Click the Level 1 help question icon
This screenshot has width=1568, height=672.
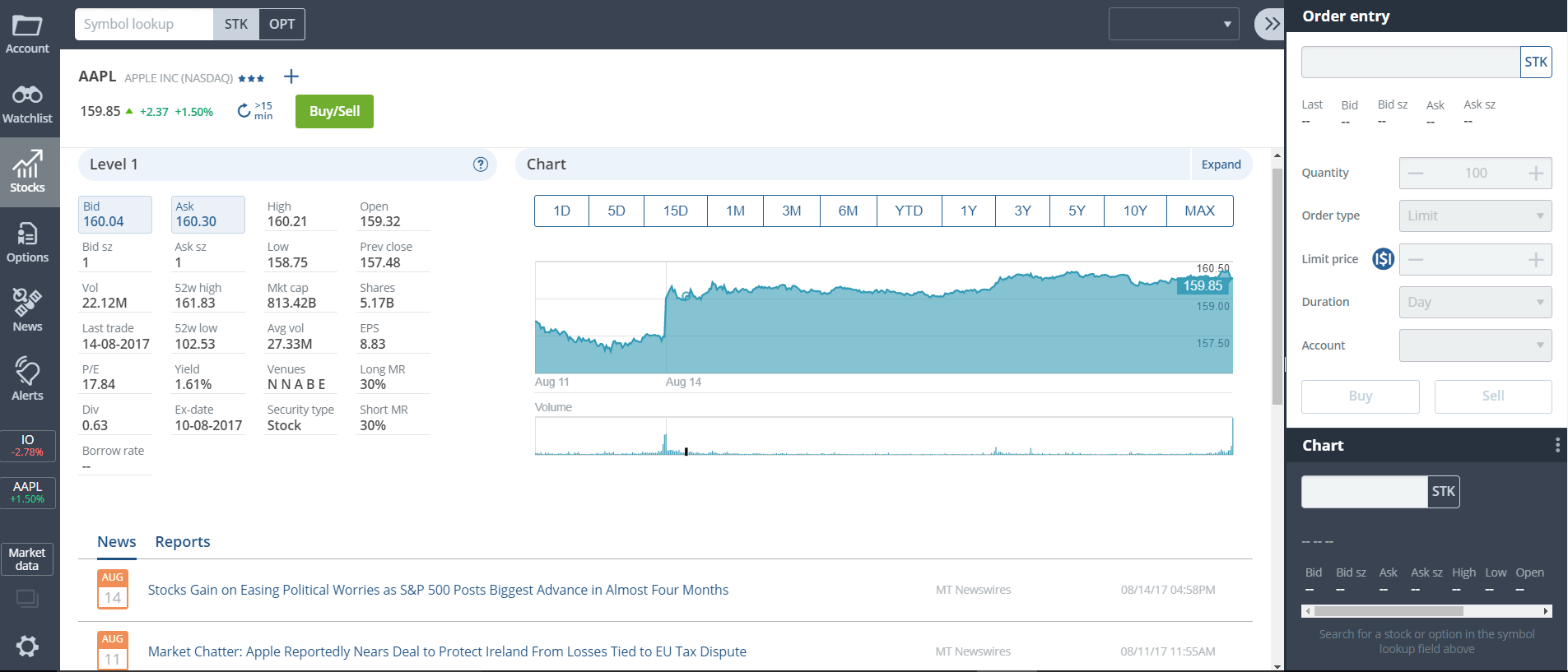click(x=481, y=165)
